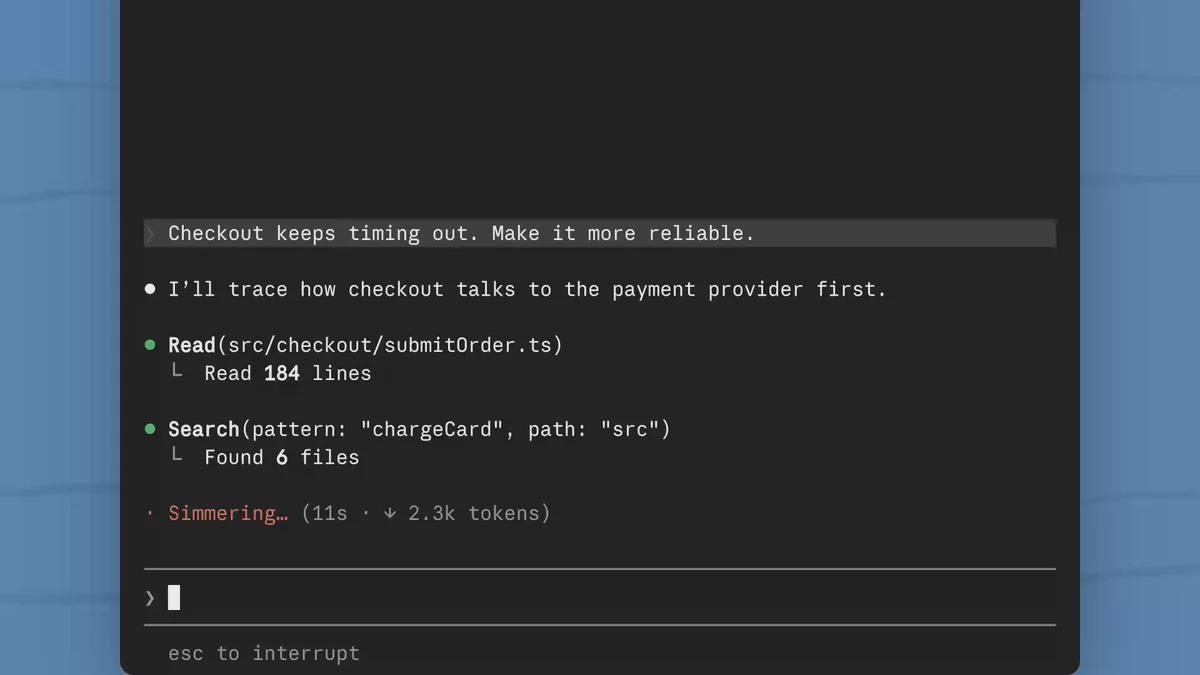Expand the Read 184 lines result
This screenshot has height=675, width=1200.
pos(288,373)
